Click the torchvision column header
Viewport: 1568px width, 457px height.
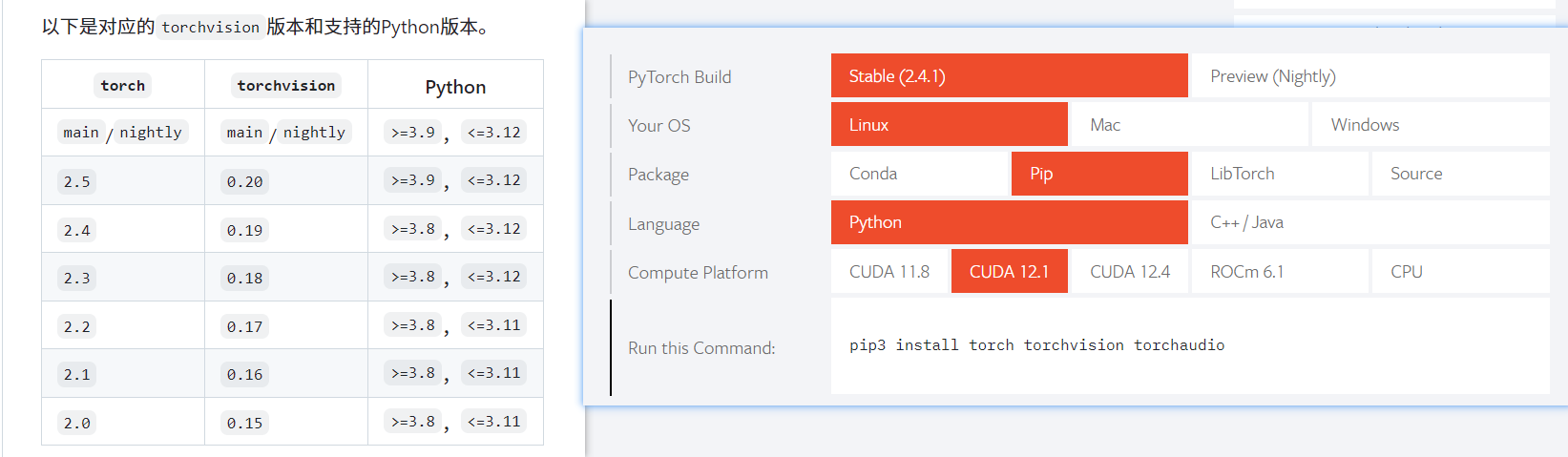pyautogui.click(x=286, y=85)
